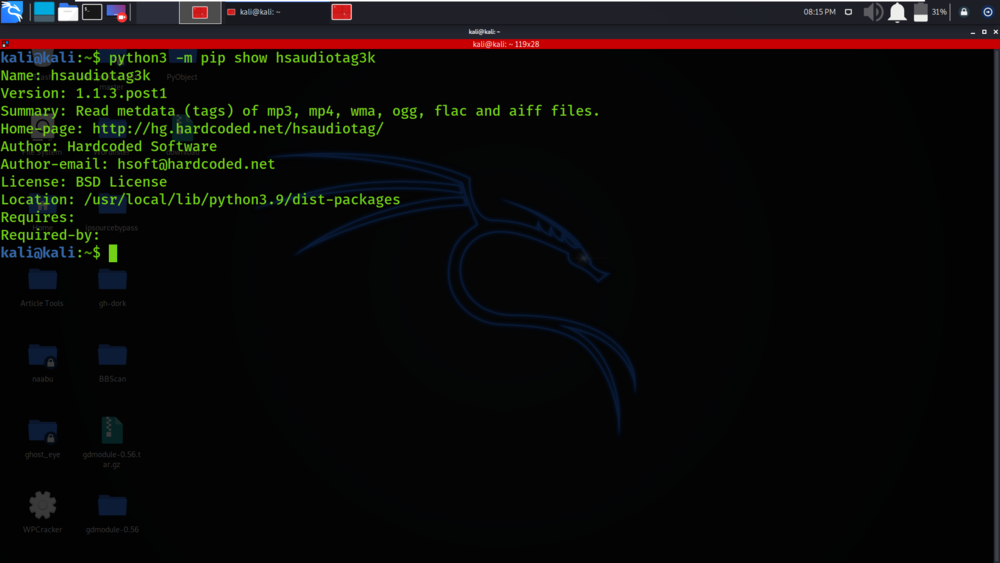Screen dimensions: 1000x563
Task: Open the volume speaker control
Action: pyautogui.click(x=872, y=12)
